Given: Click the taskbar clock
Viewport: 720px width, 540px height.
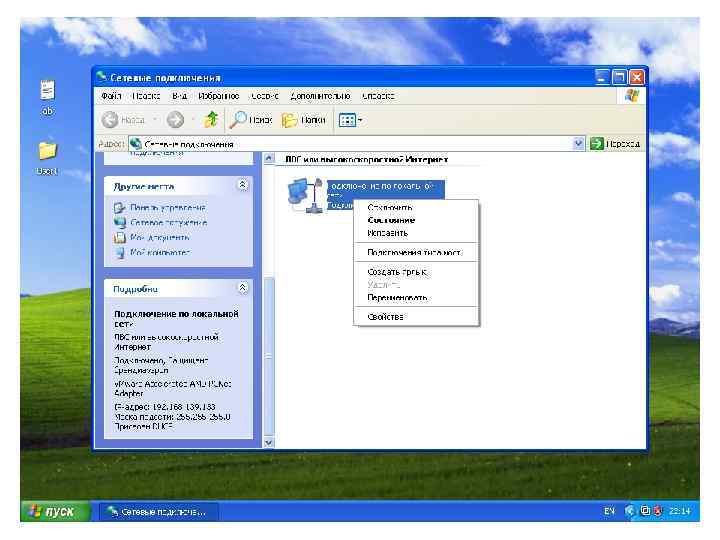Looking at the screenshot, I should point(680,511).
